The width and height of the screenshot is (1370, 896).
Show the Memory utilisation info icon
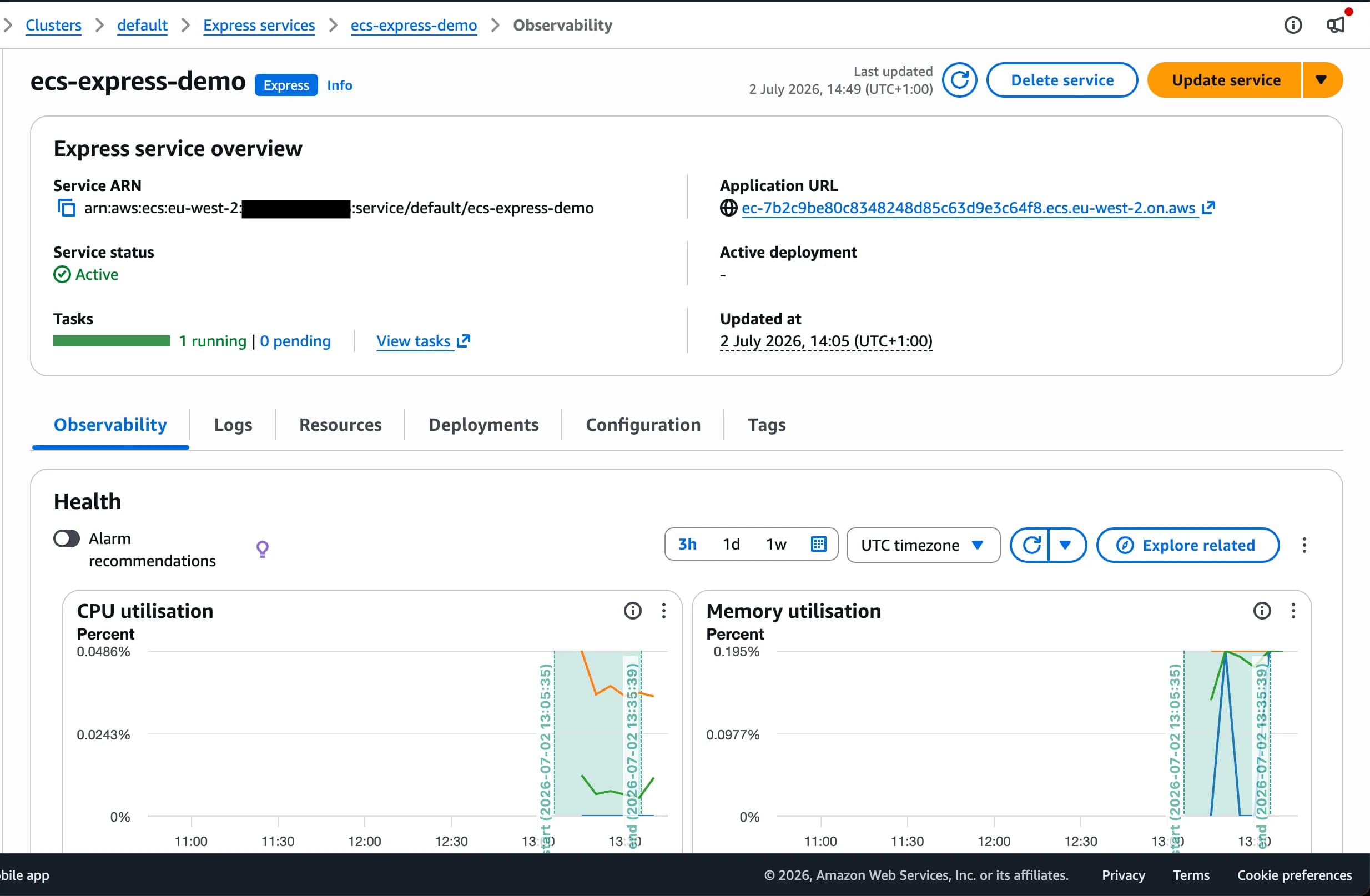point(1262,611)
